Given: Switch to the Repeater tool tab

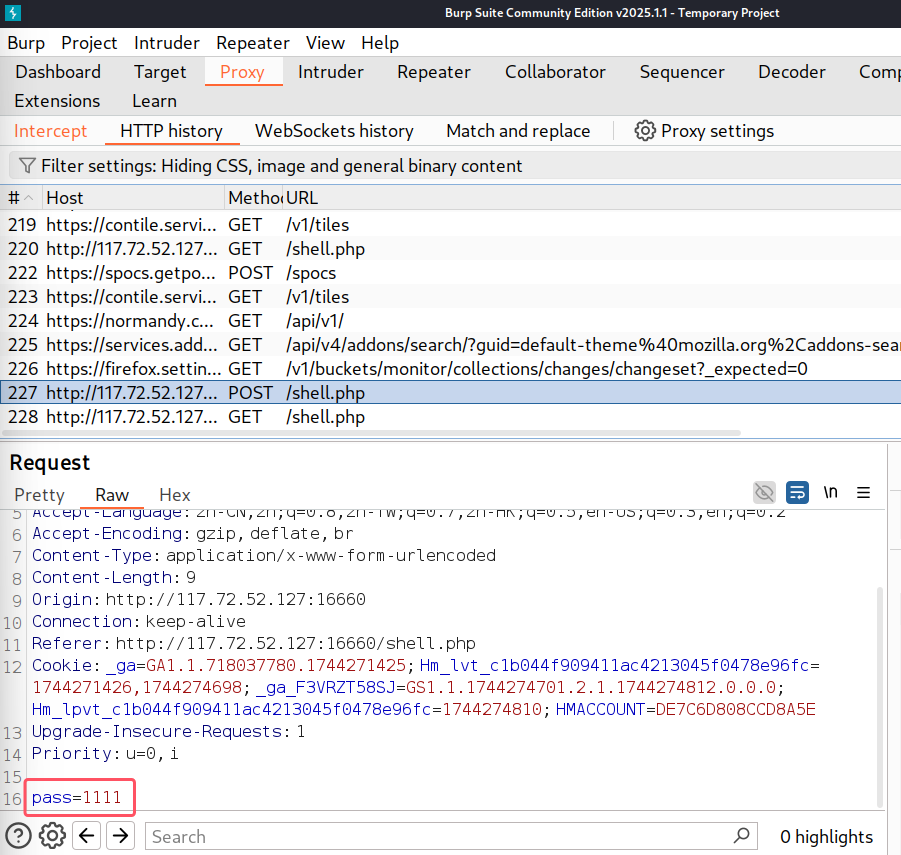Looking at the screenshot, I should pyautogui.click(x=434, y=72).
